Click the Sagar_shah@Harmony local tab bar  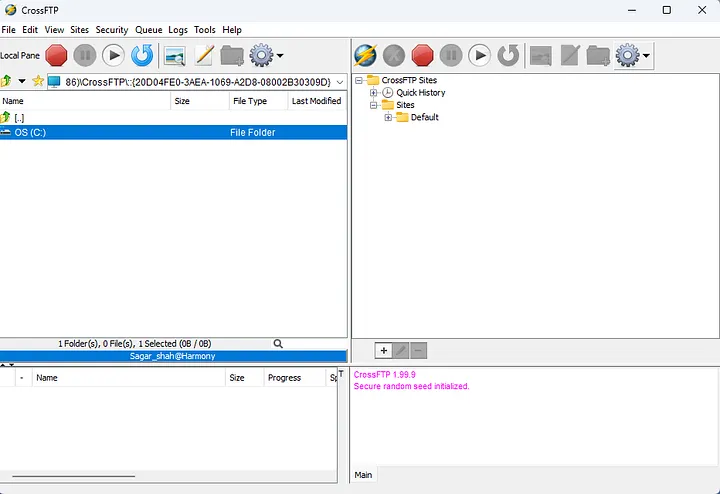tap(173, 356)
